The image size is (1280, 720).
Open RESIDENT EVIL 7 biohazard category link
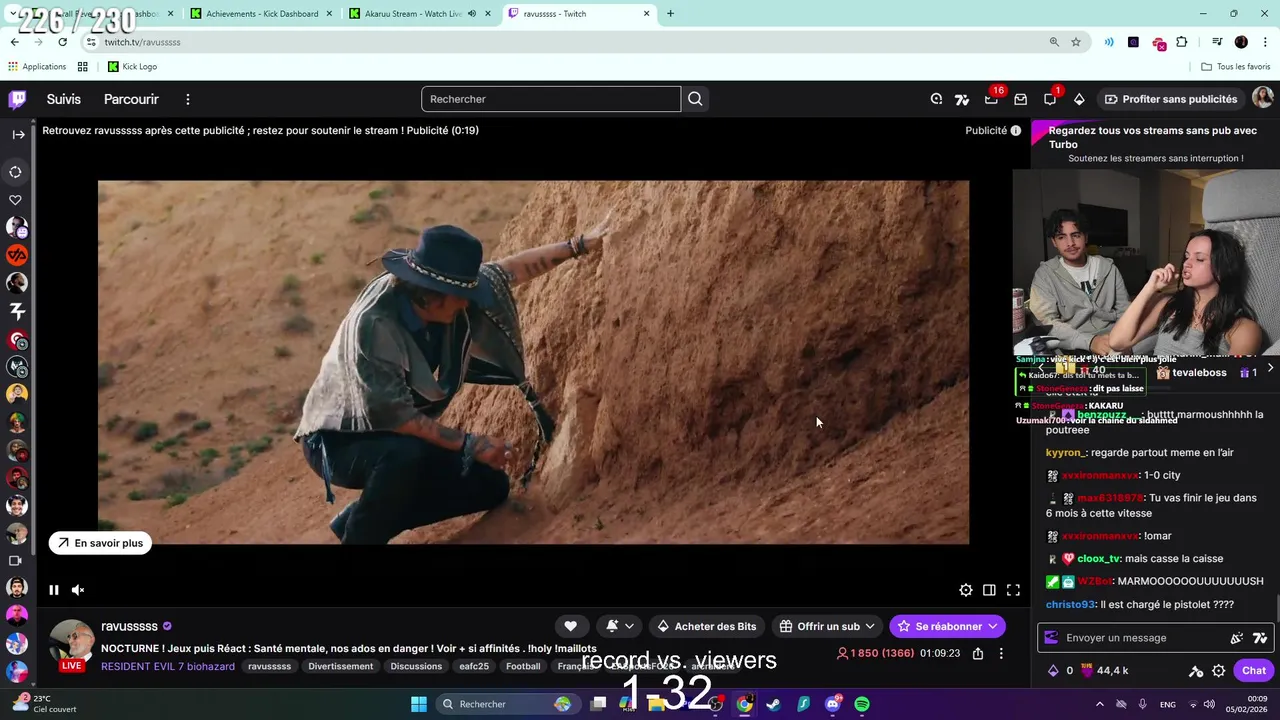168,666
